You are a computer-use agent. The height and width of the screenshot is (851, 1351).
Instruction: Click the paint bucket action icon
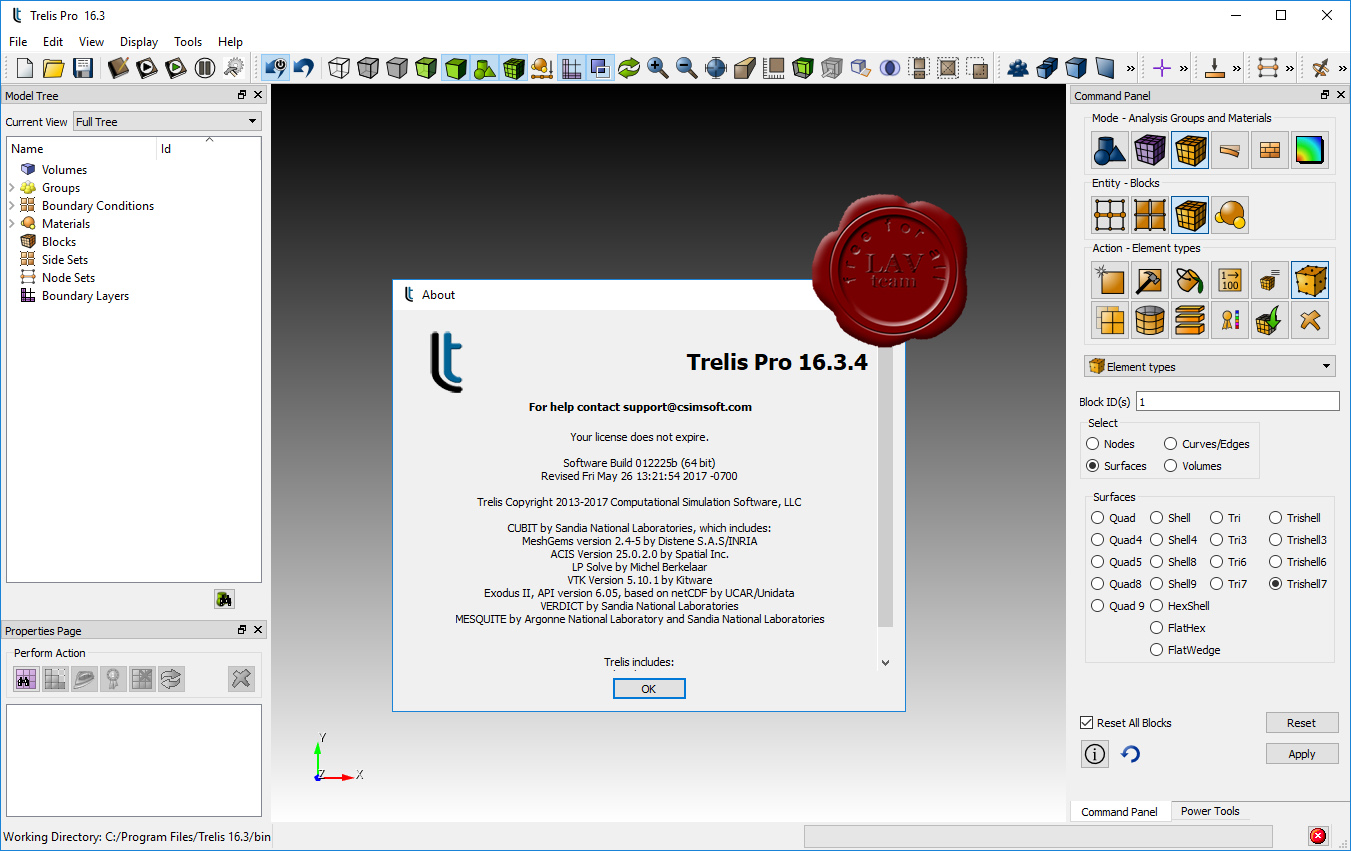click(1190, 280)
